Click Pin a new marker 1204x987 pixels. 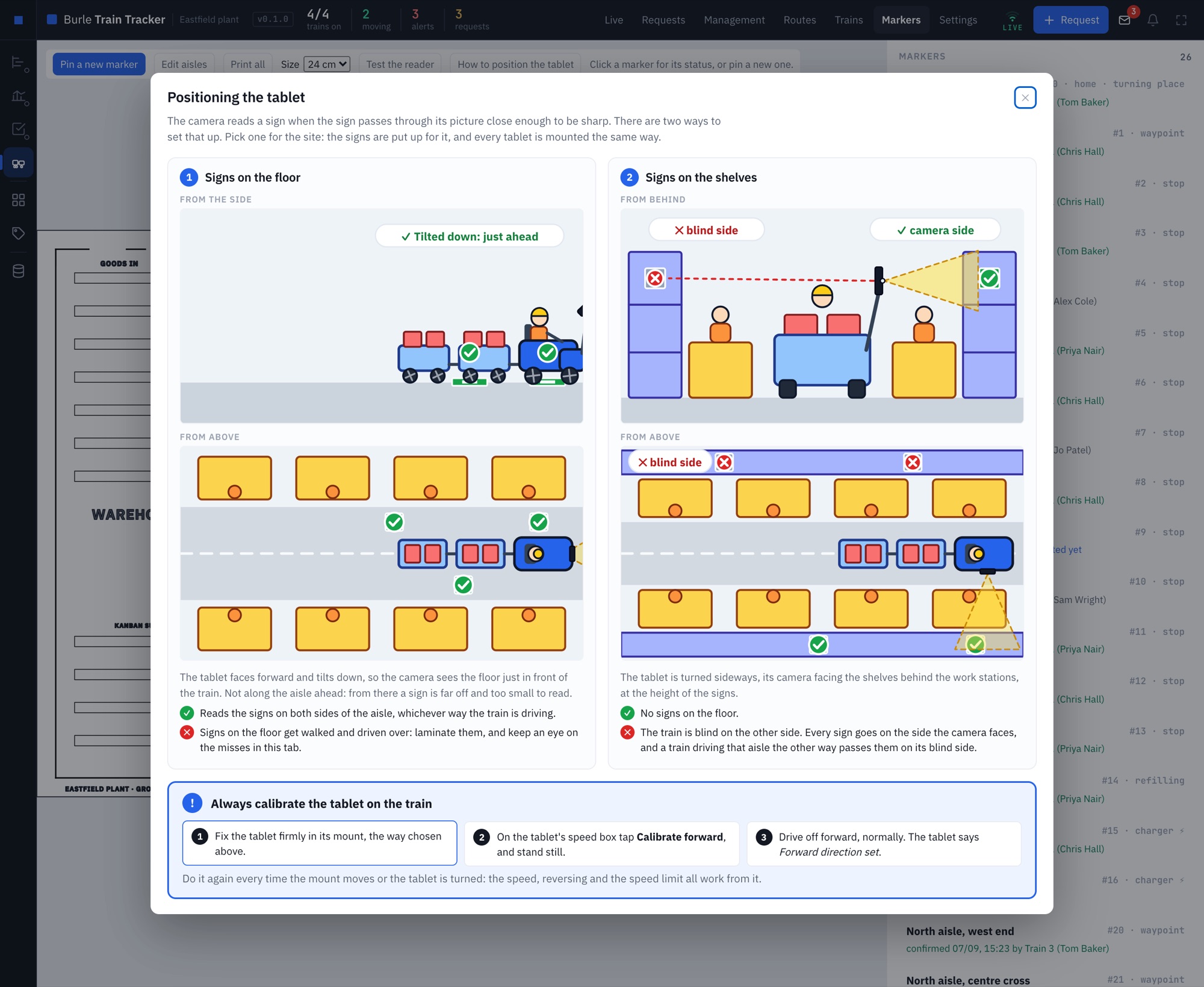(x=99, y=64)
